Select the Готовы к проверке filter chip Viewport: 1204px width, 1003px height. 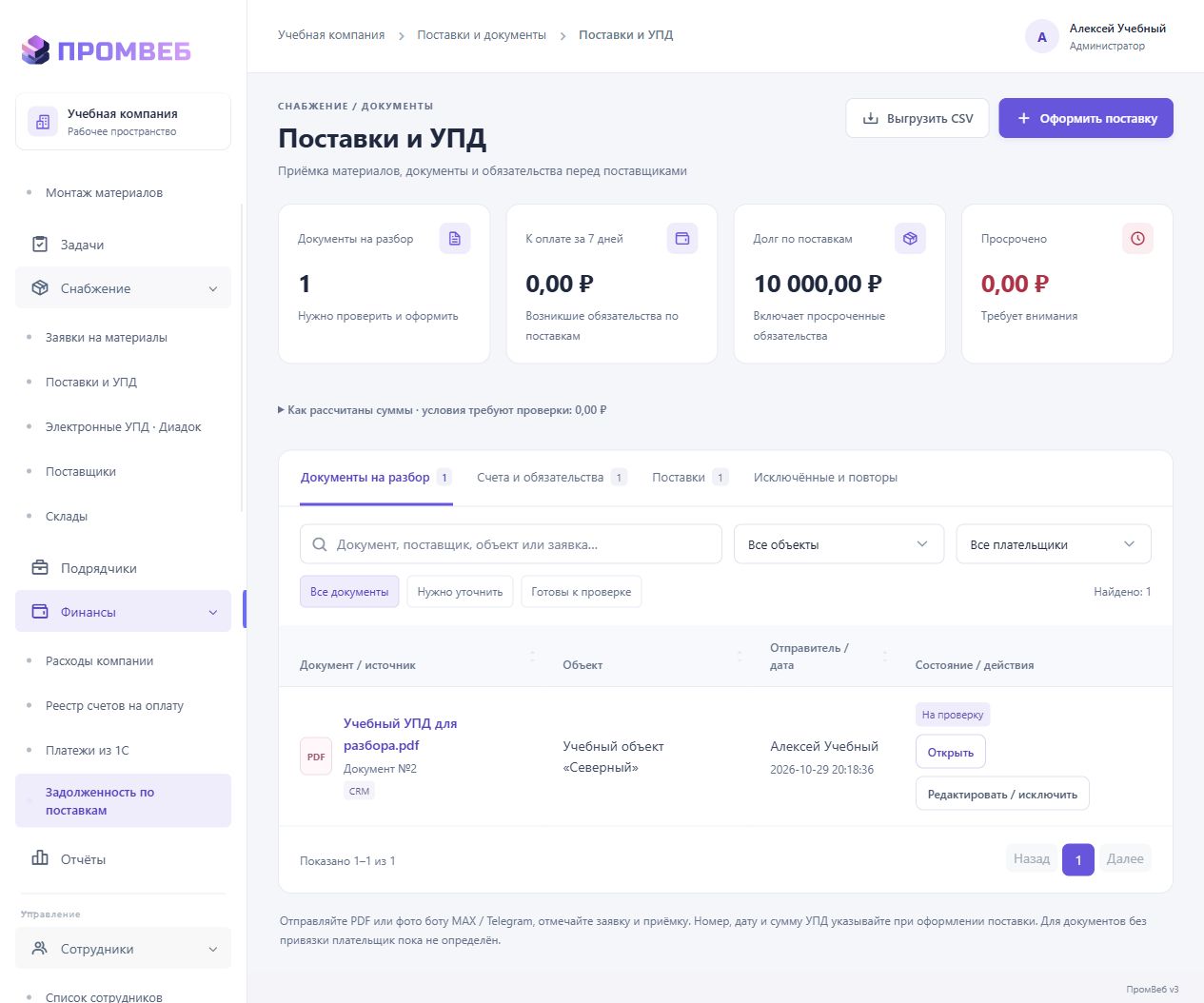tap(582, 592)
